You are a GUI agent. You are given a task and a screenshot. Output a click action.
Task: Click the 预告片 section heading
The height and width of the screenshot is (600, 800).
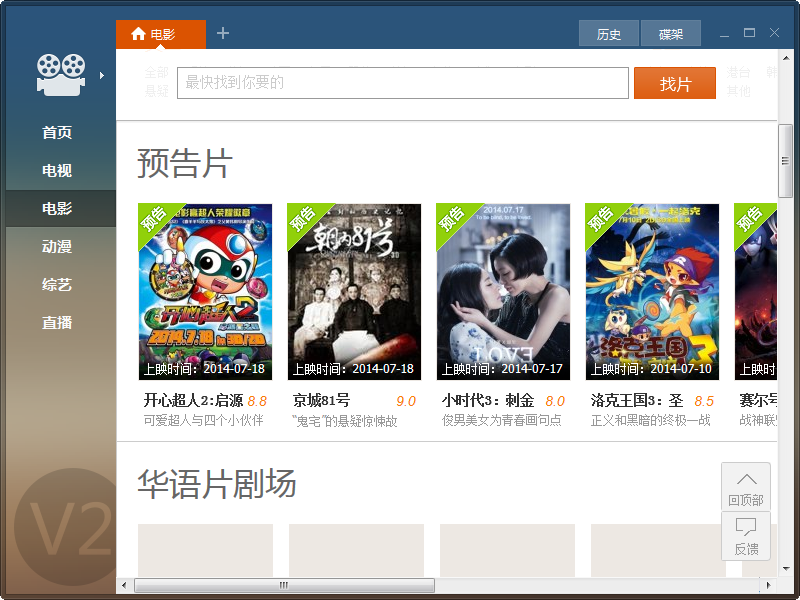pyautogui.click(x=185, y=163)
